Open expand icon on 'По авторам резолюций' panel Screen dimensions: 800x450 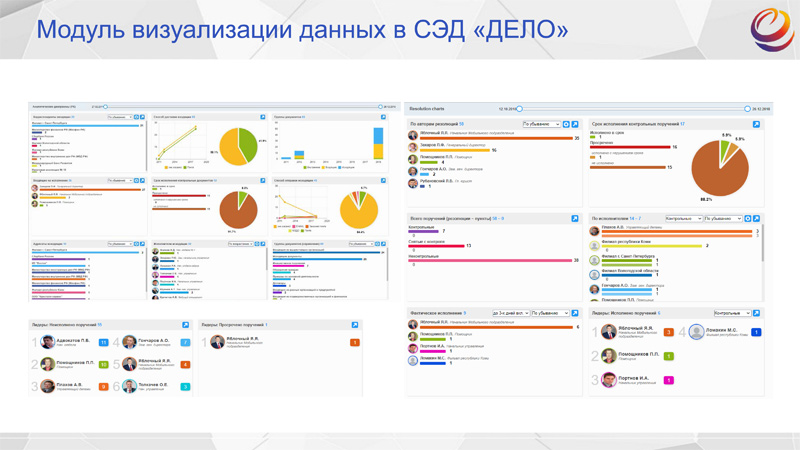[574, 124]
